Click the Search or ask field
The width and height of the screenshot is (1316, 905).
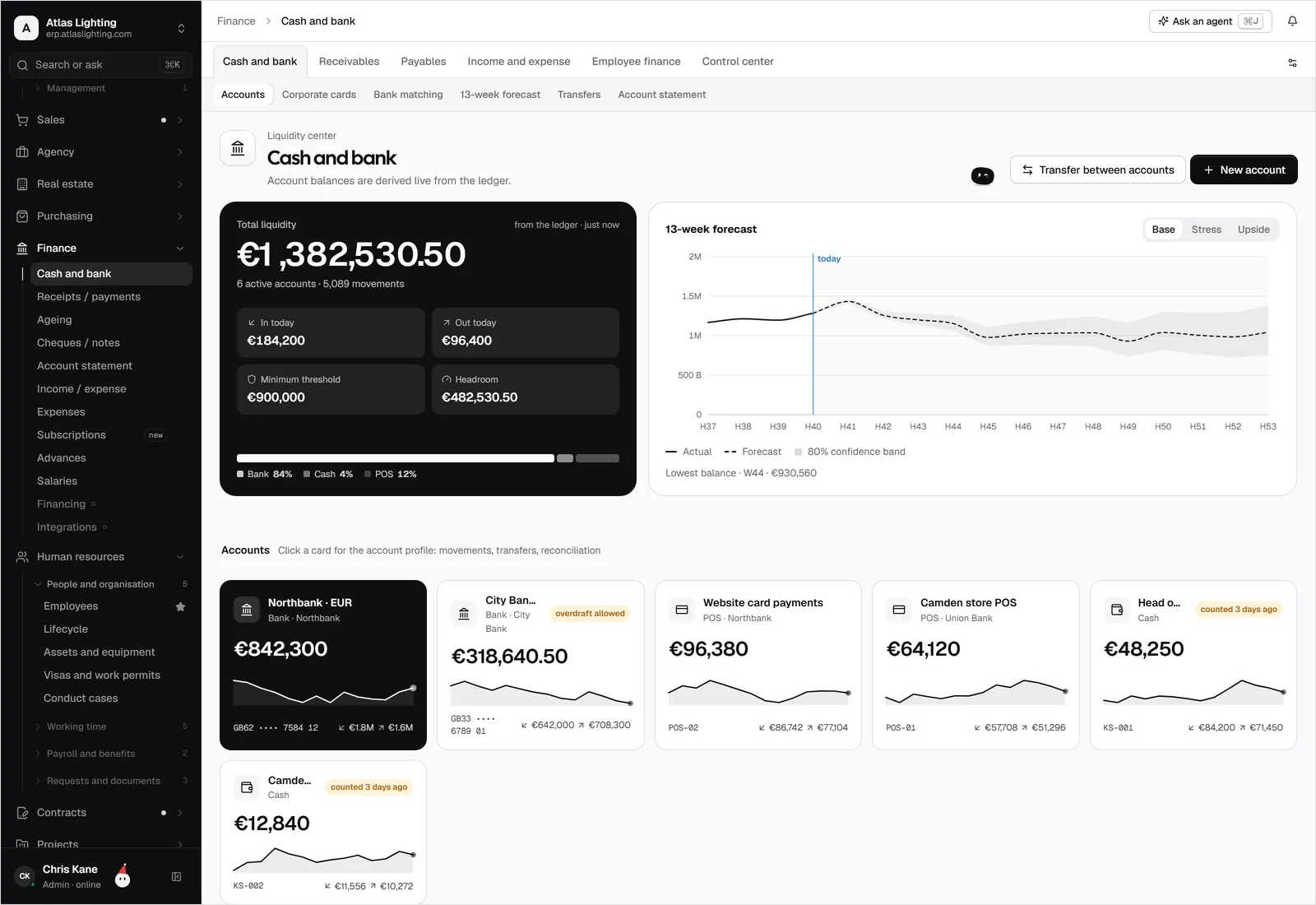(x=100, y=65)
